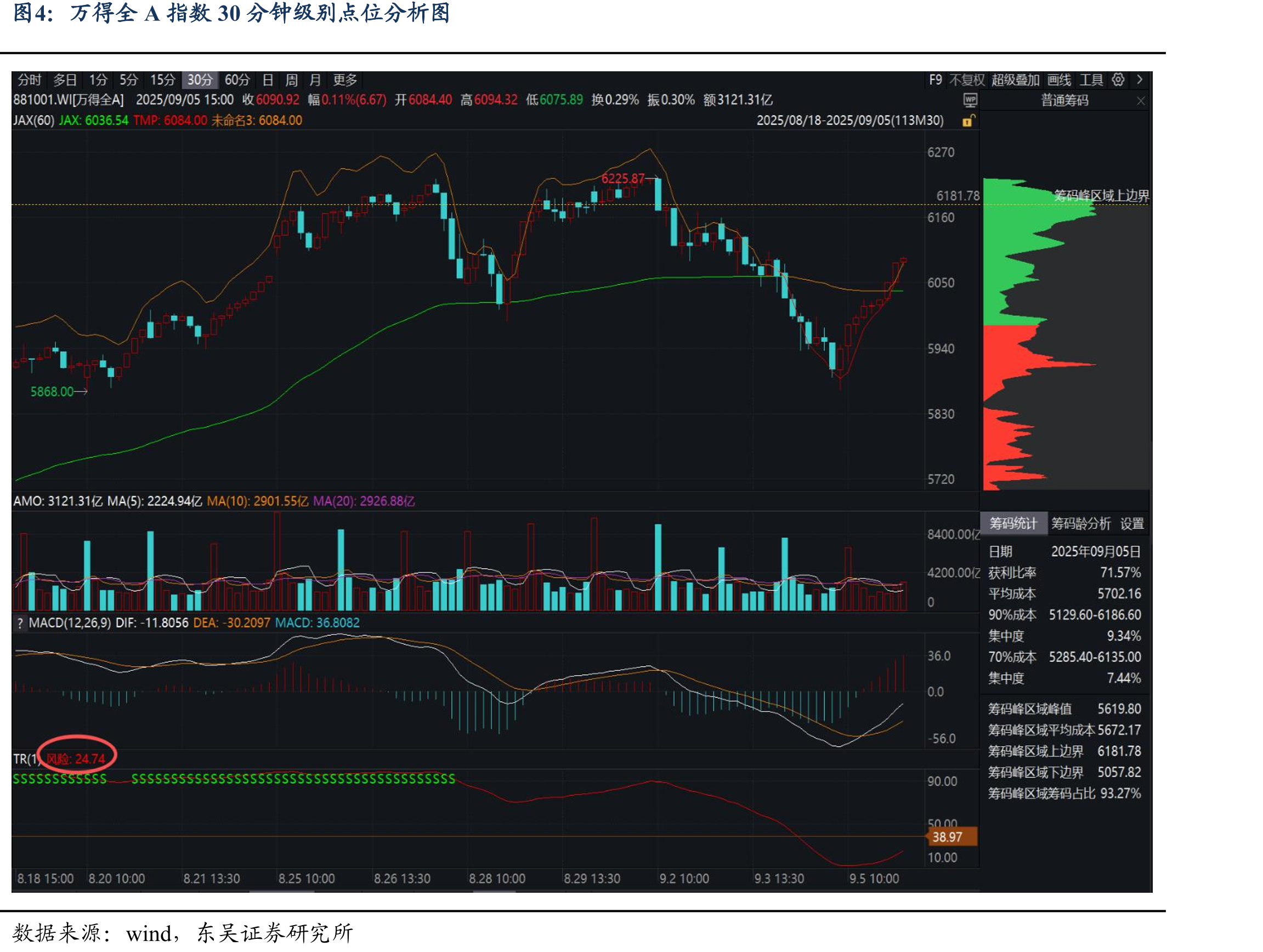The width and height of the screenshot is (1263, 952).
Task: Click the 90%成本 5129.60-6186.60 row
Action: point(1064,615)
